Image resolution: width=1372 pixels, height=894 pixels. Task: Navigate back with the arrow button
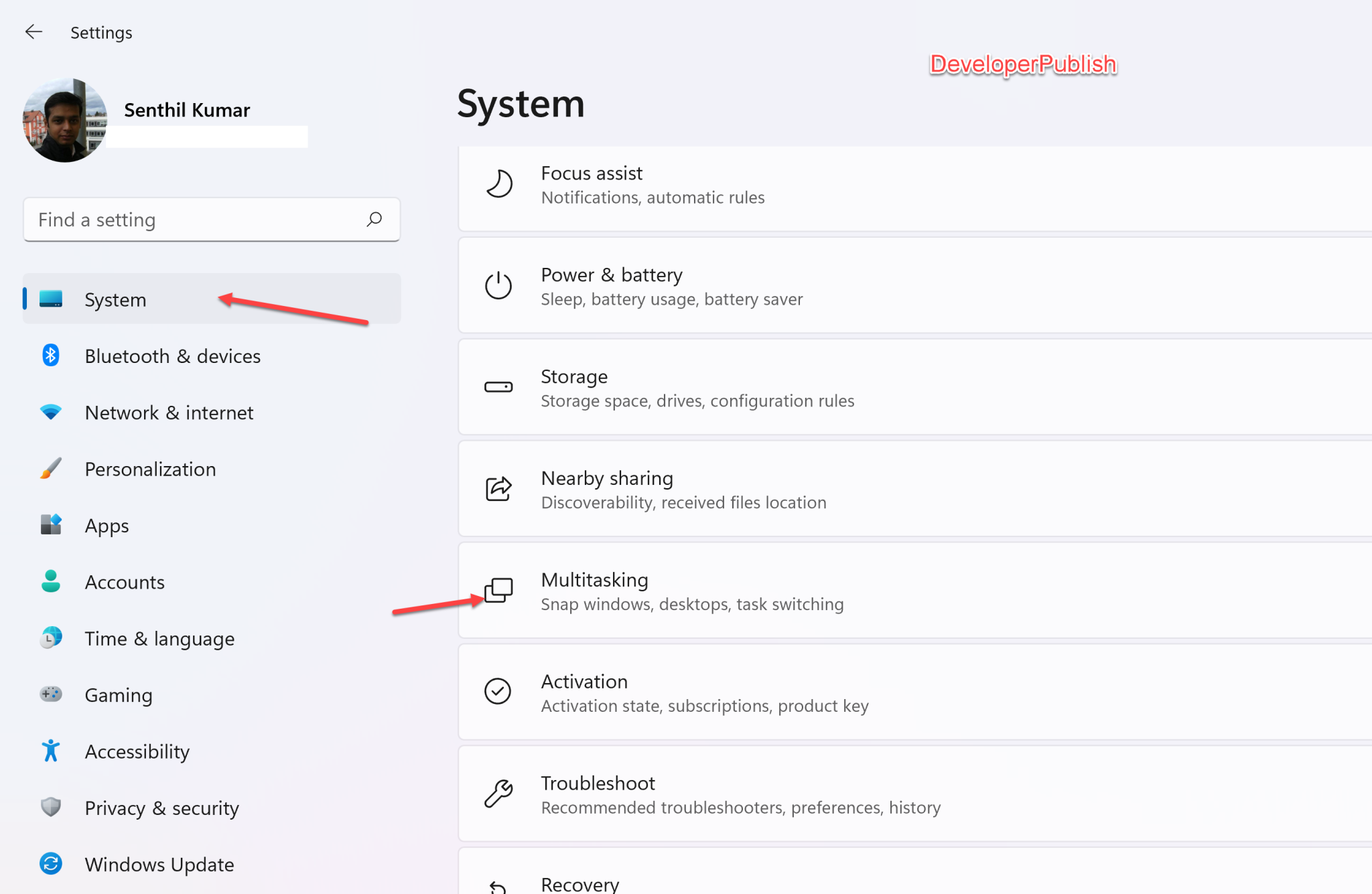click(x=33, y=31)
